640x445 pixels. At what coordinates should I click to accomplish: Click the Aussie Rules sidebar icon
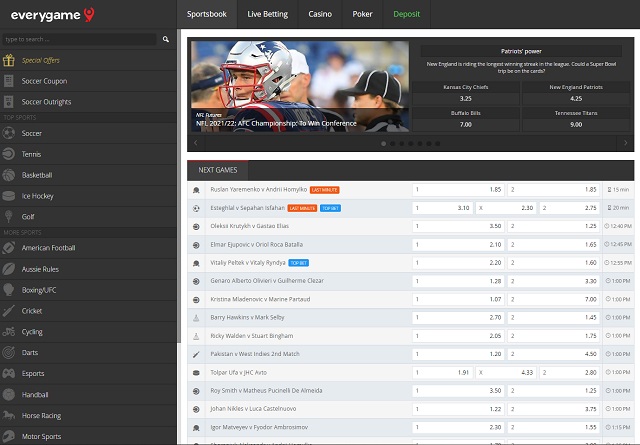[x=9, y=269]
